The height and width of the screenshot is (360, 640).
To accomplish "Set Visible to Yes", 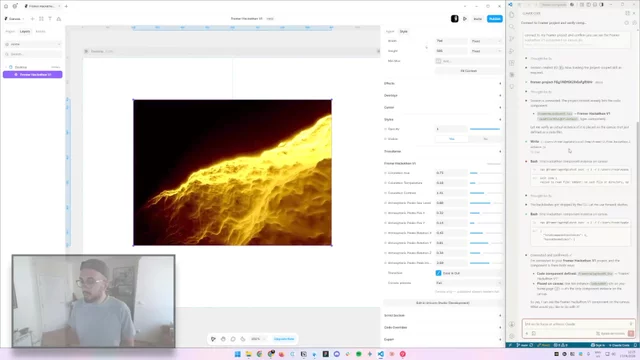I will (451, 139).
